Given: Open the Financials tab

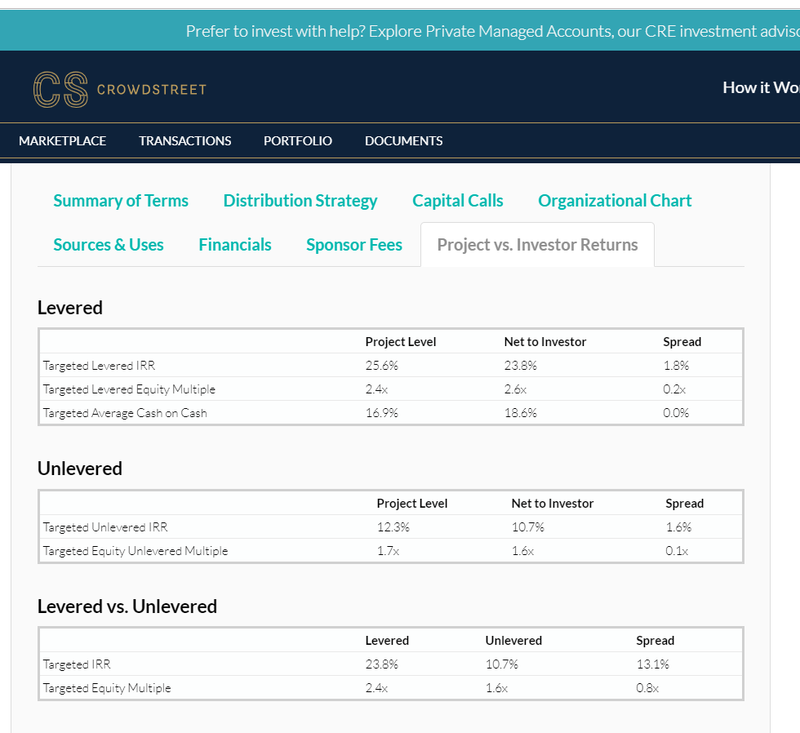Looking at the screenshot, I should (x=235, y=245).
